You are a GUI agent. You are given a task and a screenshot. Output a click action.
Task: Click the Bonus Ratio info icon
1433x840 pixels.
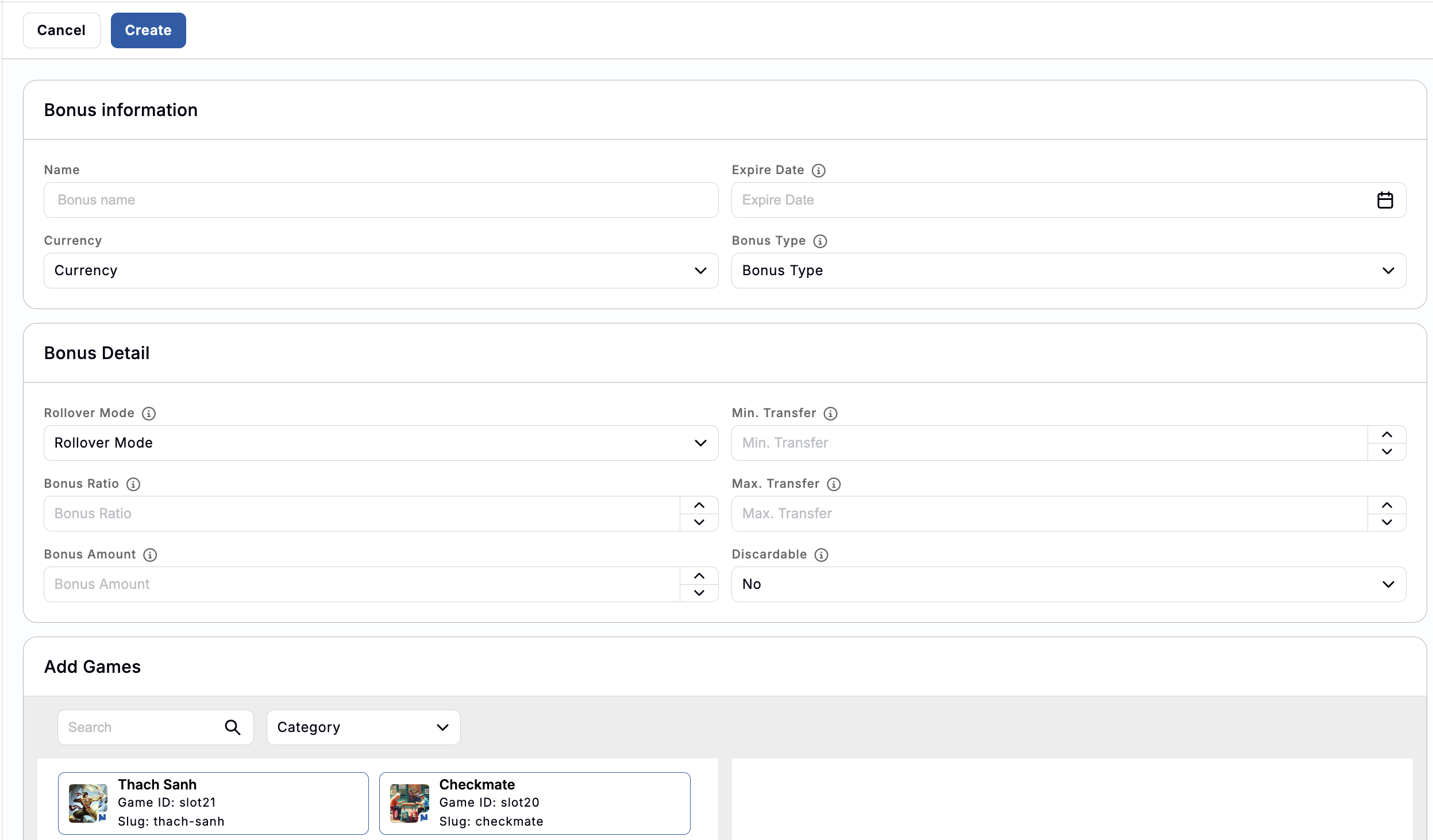coord(134,484)
